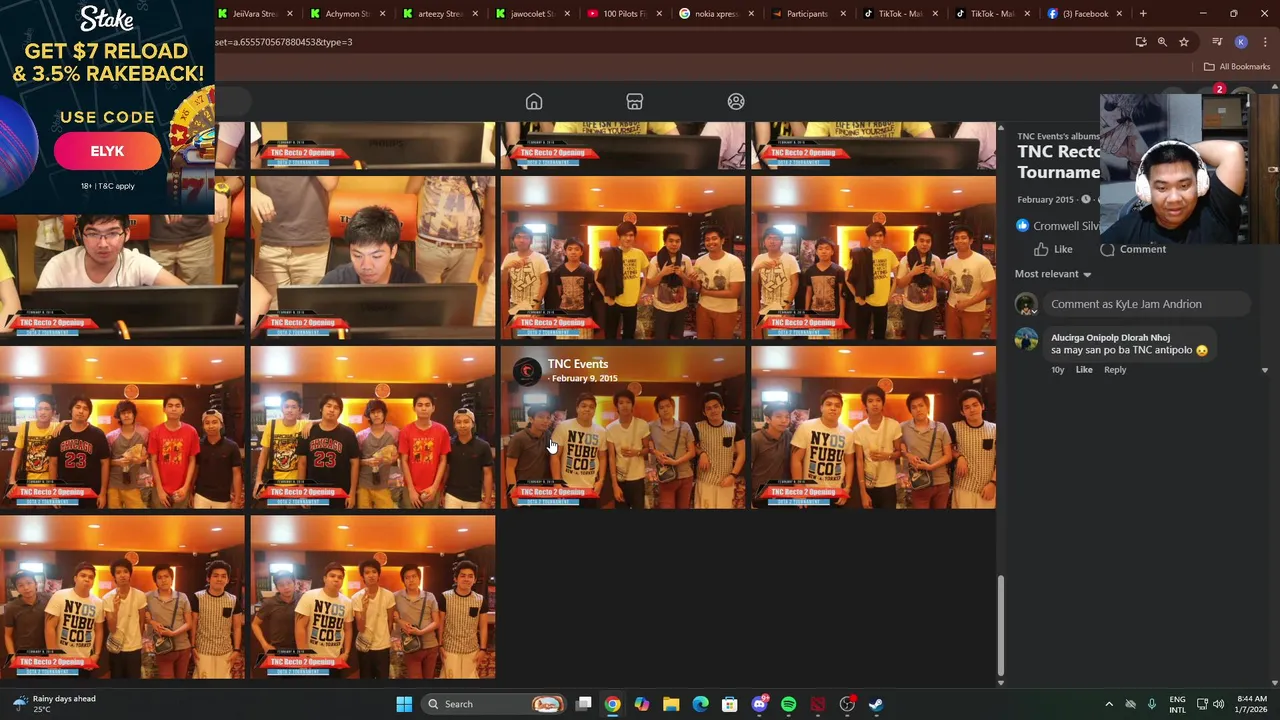The width and height of the screenshot is (1280, 720).
Task: Open Task View on taskbar
Action: pos(584,704)
